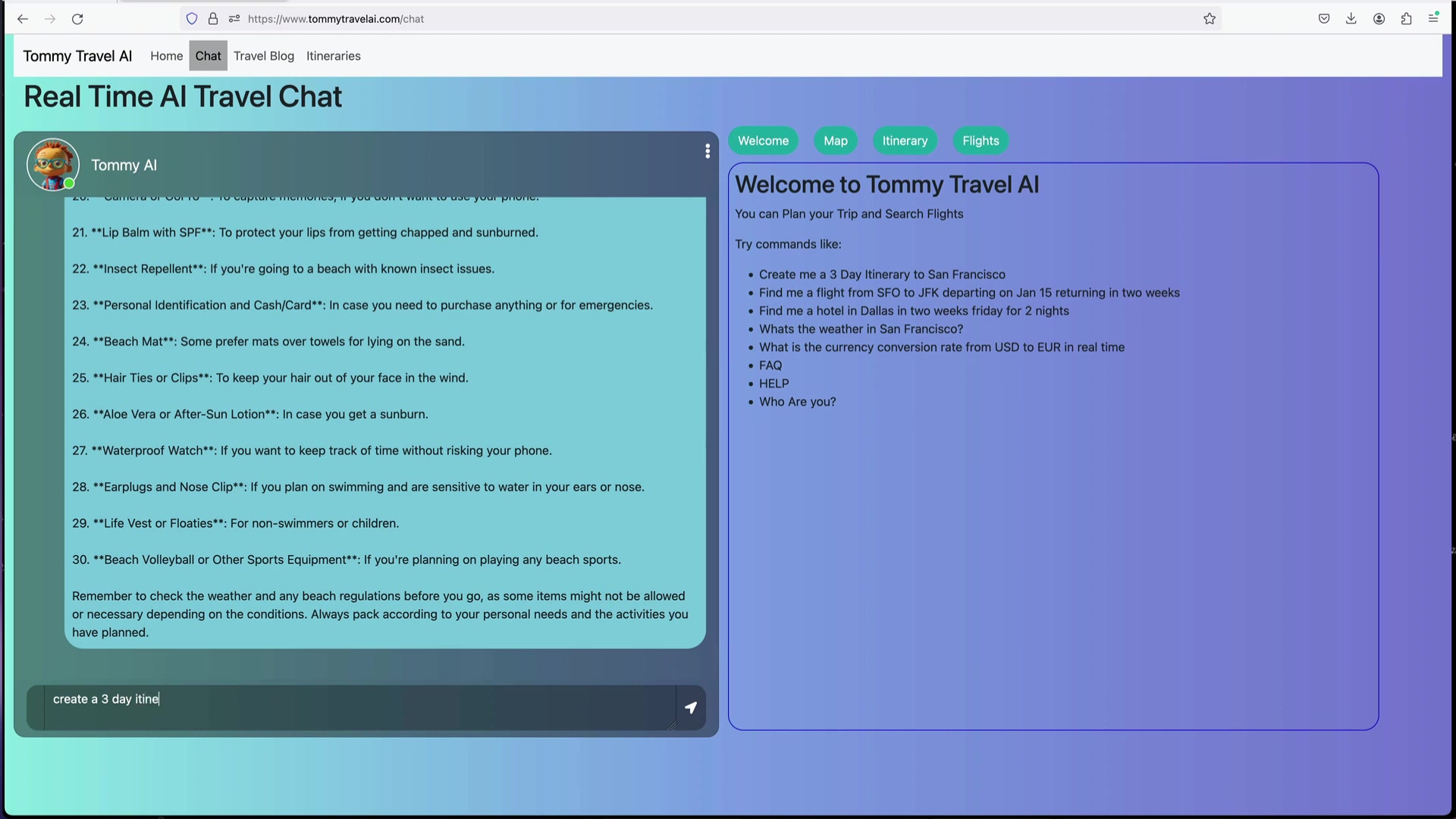The height and width of the screenshot is (819, 1456).
Task: Open the browser downloads icon
Action: tap(1351, 19)
